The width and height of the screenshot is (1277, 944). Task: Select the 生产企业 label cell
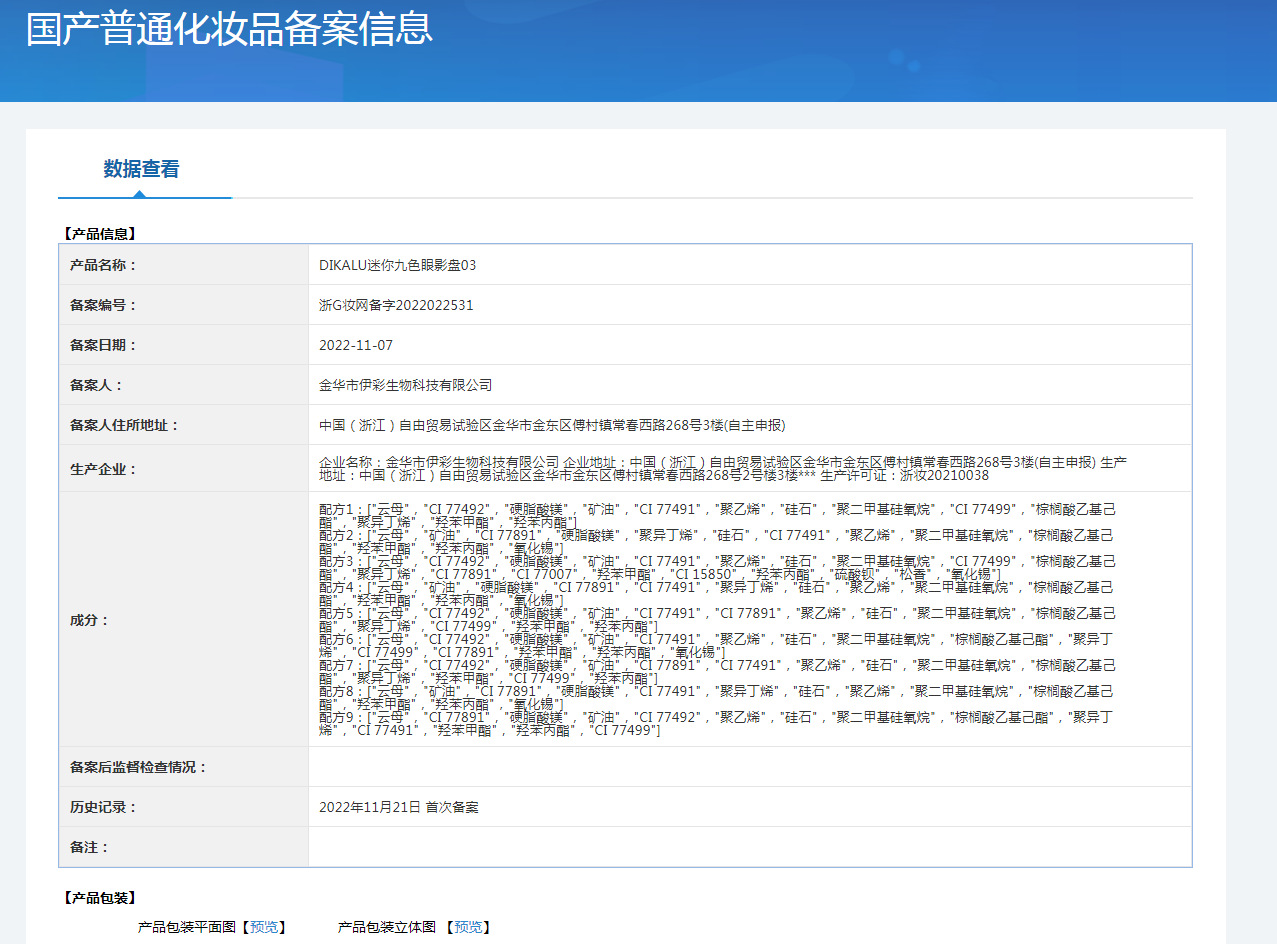point(184,468)
